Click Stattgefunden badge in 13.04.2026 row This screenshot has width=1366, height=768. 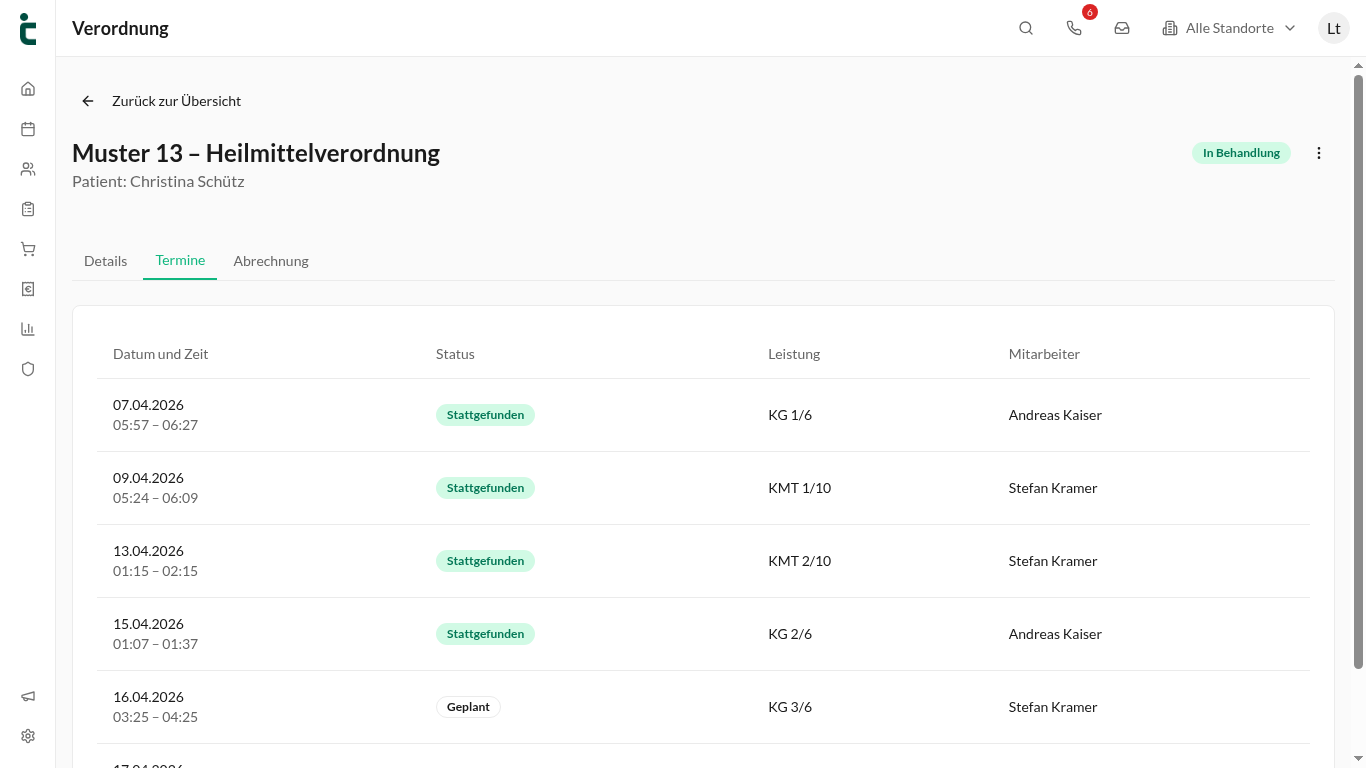(x=485, y=561)
